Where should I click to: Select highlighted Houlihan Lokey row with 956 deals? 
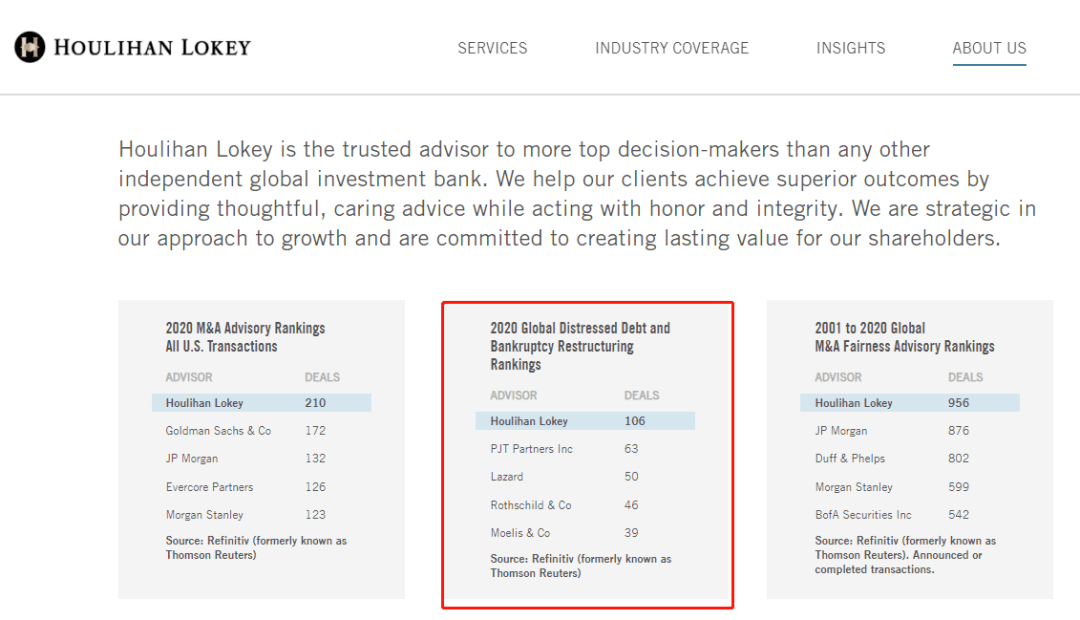(909, 403)
